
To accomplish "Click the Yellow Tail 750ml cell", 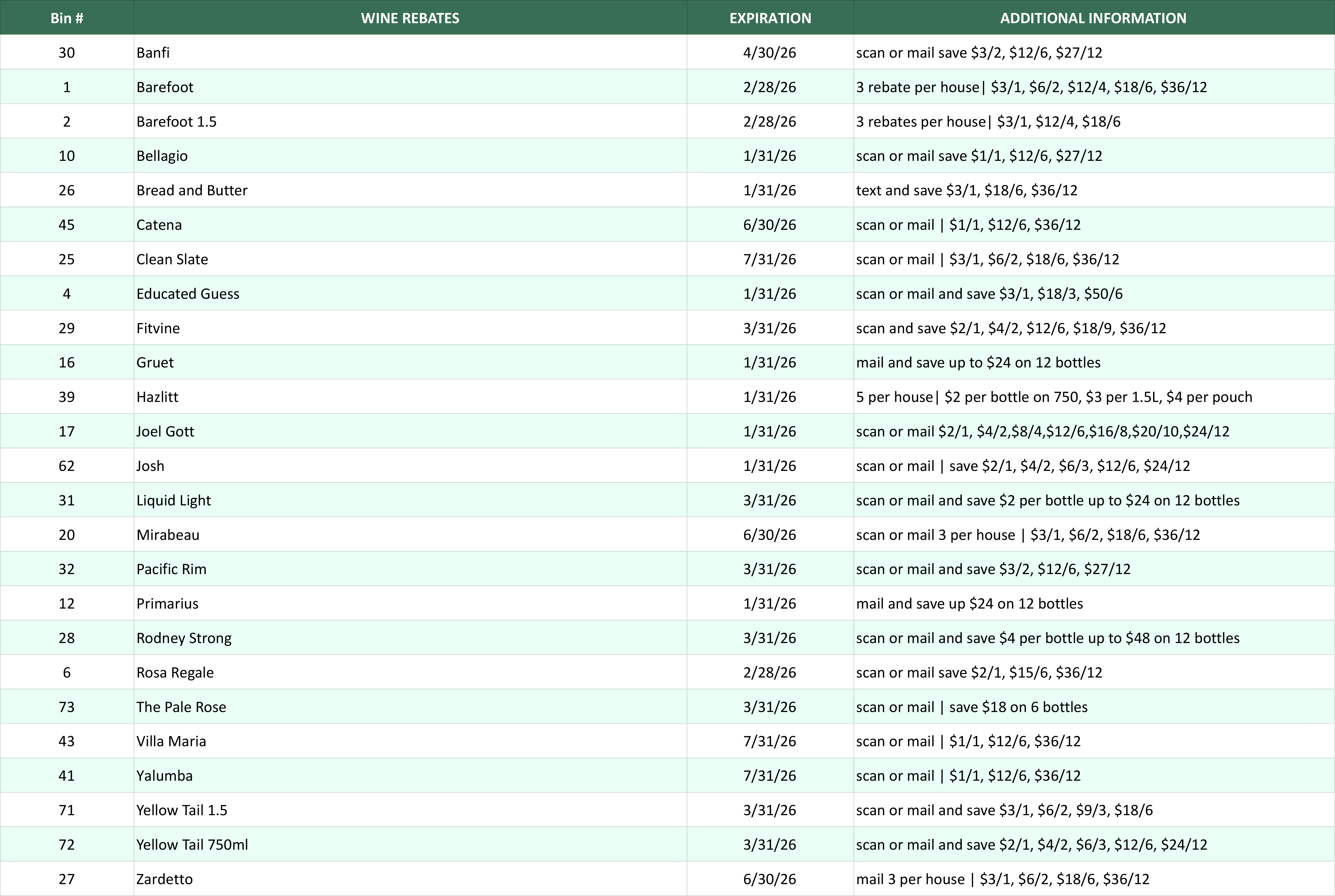I will [192, 845].
